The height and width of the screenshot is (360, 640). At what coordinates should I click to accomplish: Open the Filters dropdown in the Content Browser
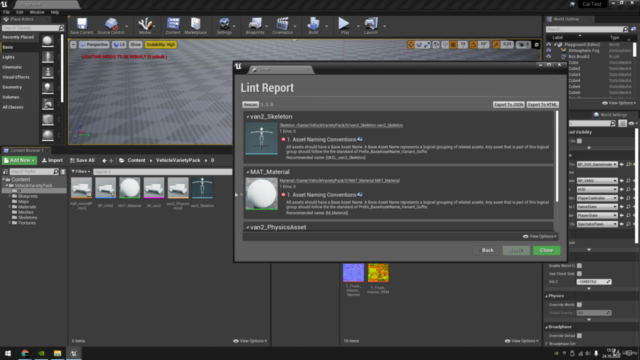point(81,172)
